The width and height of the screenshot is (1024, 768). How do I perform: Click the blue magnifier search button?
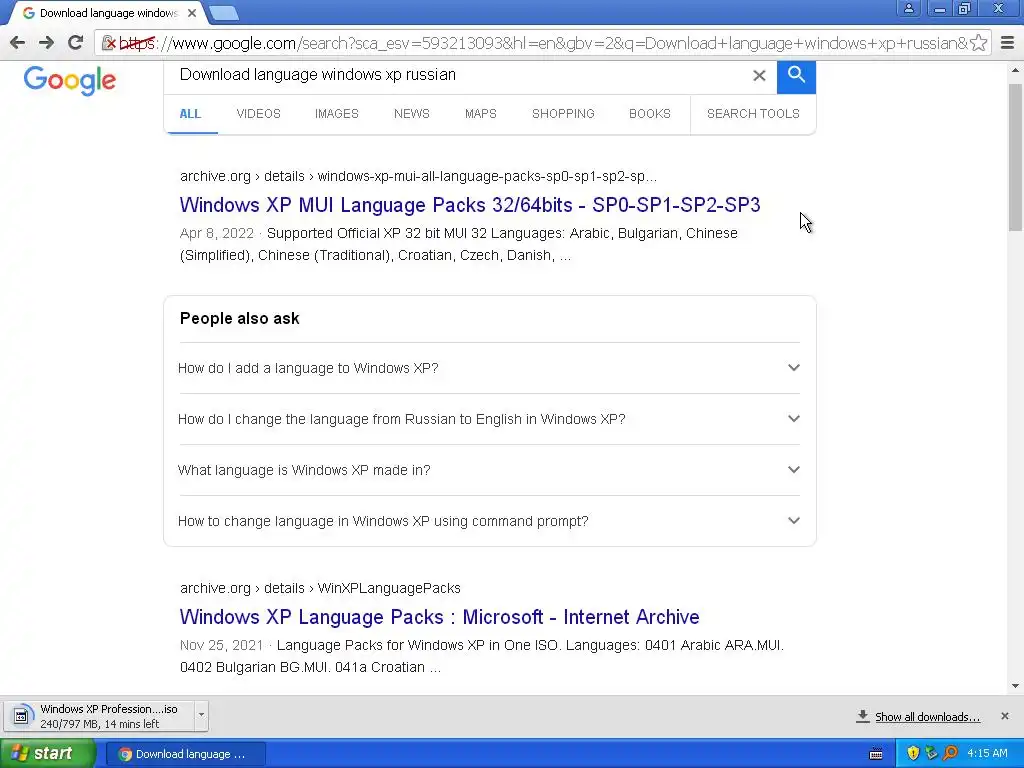click(796, 76)
